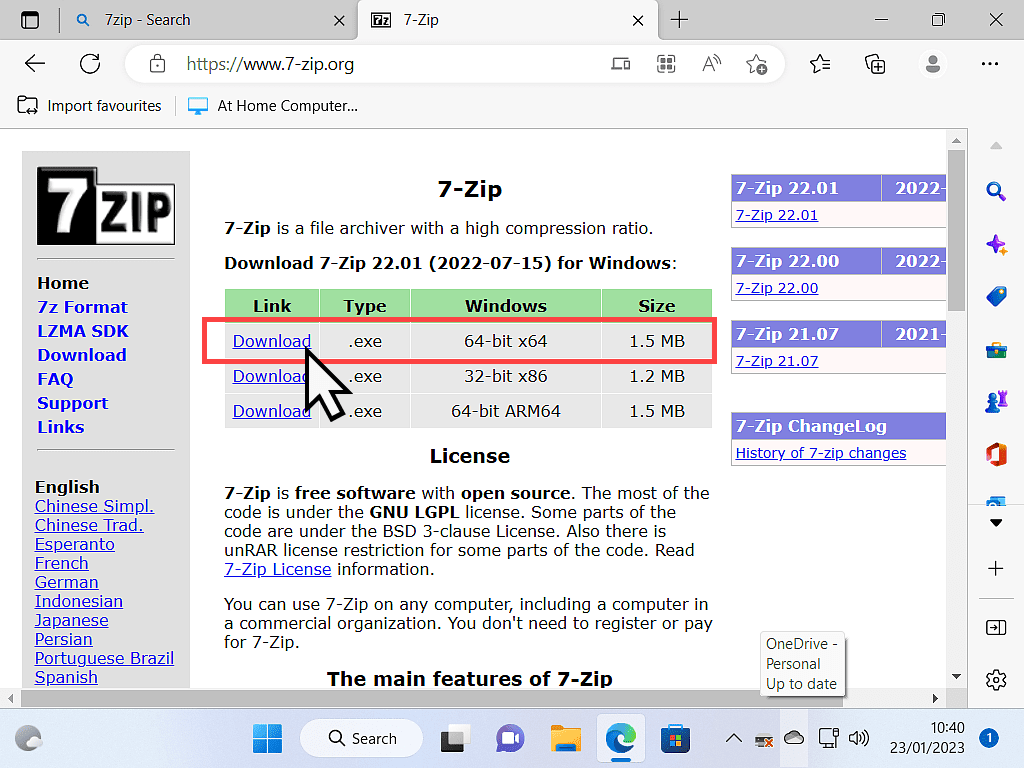Click the address bar URL field

(300, 63)
